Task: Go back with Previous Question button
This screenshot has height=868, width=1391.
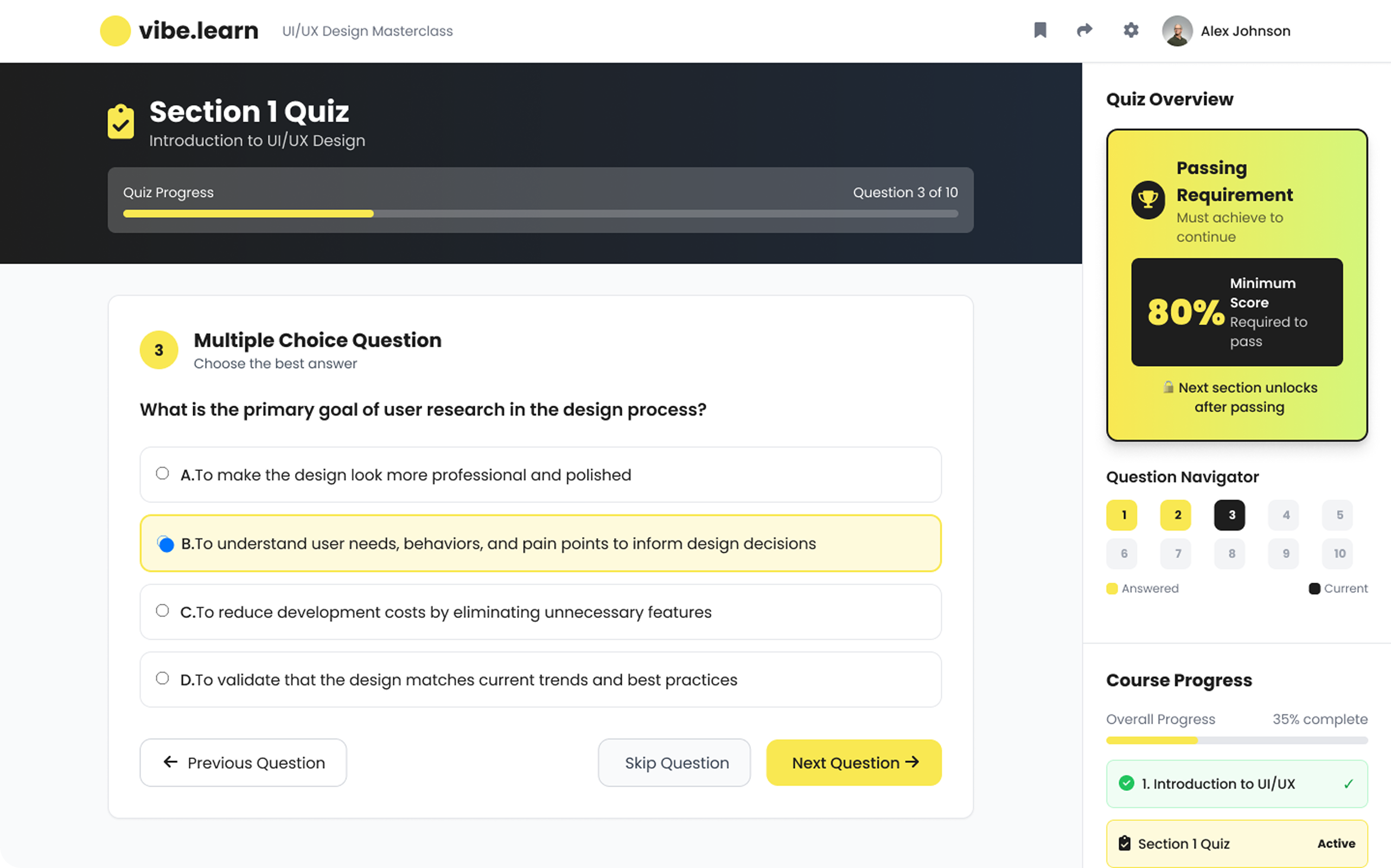Action: coord(244,762)
